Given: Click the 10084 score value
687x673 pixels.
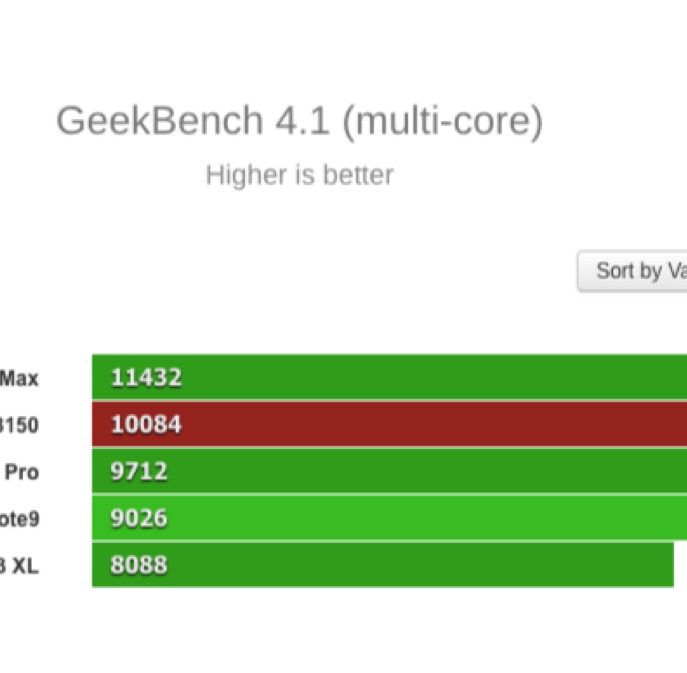Looking at the screenshot, I should point(146,425).
